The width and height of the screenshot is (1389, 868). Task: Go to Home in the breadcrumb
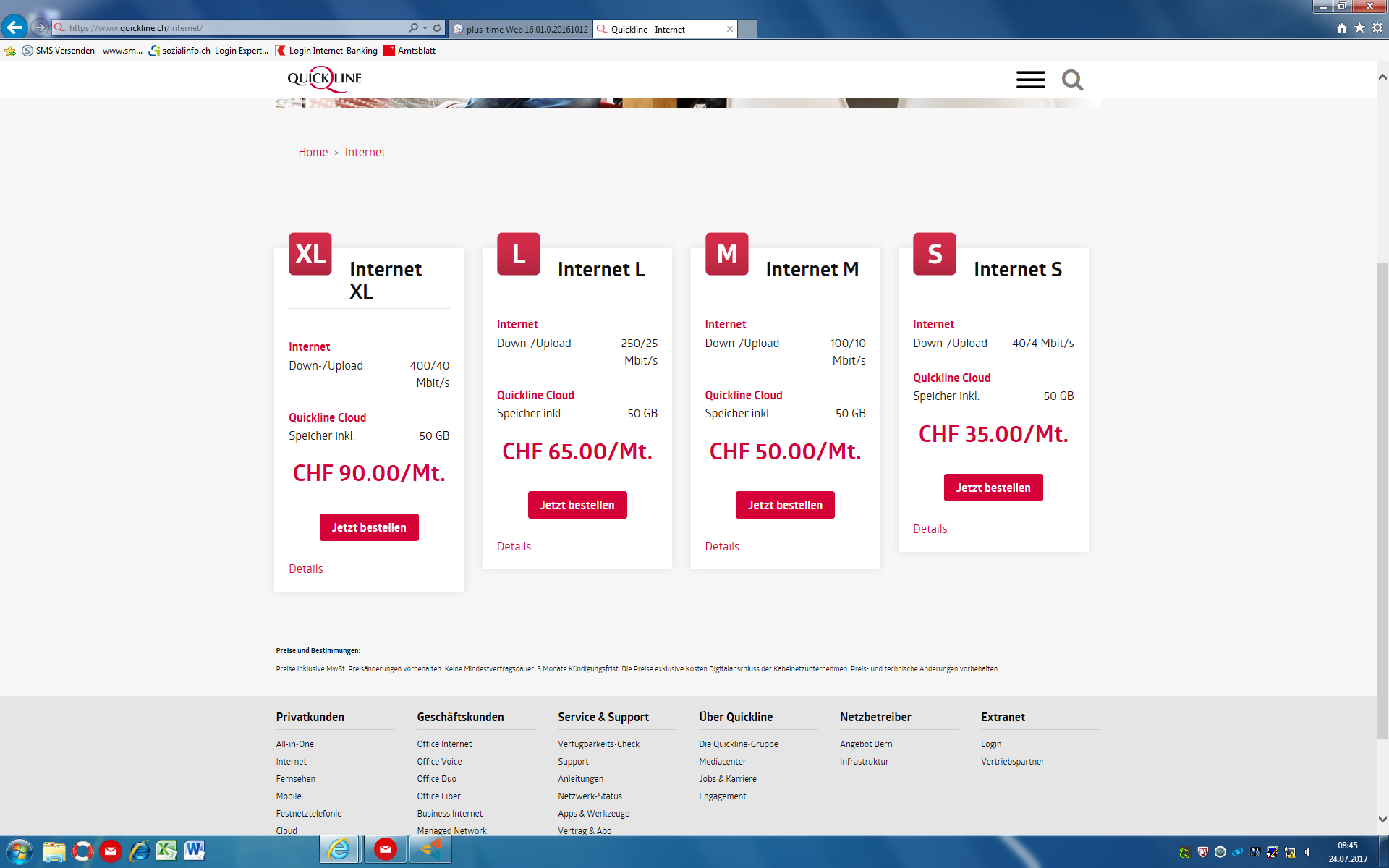313,152
